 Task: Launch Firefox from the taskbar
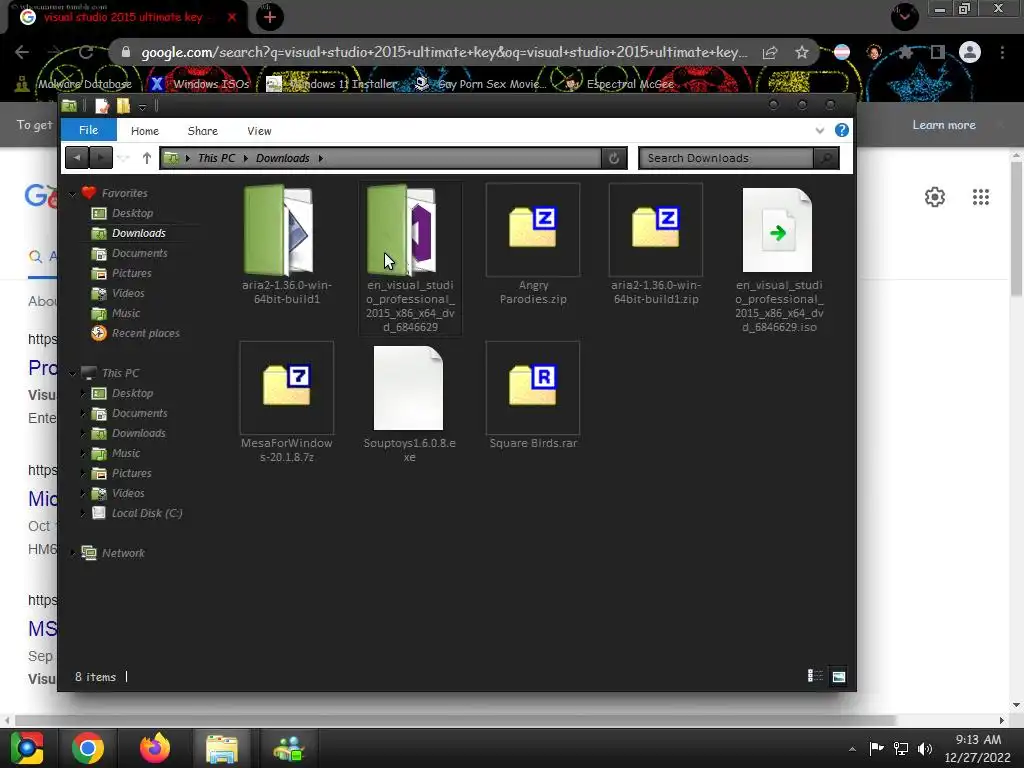click(x=155, y=748)
